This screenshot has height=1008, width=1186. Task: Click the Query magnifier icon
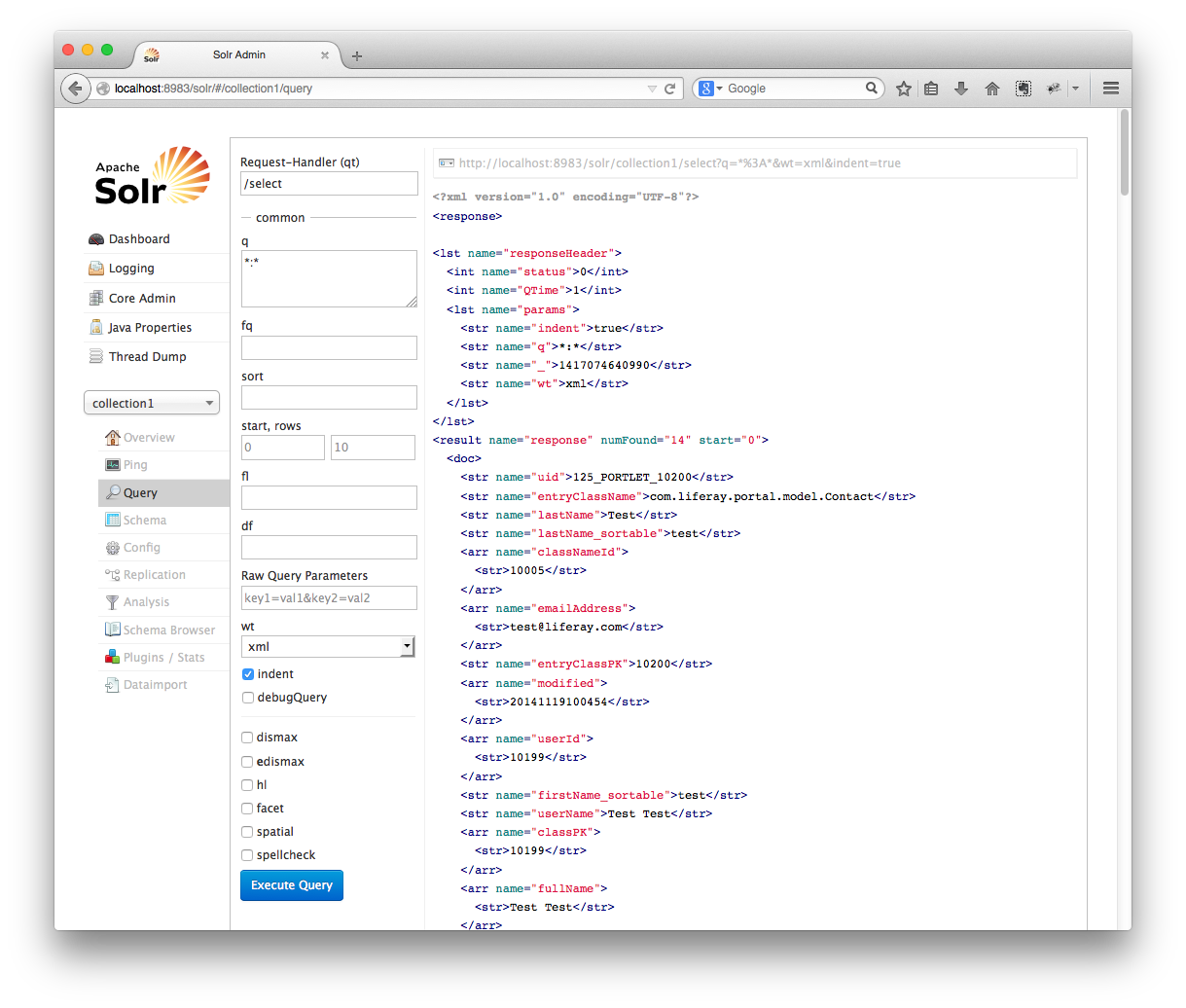113,493
